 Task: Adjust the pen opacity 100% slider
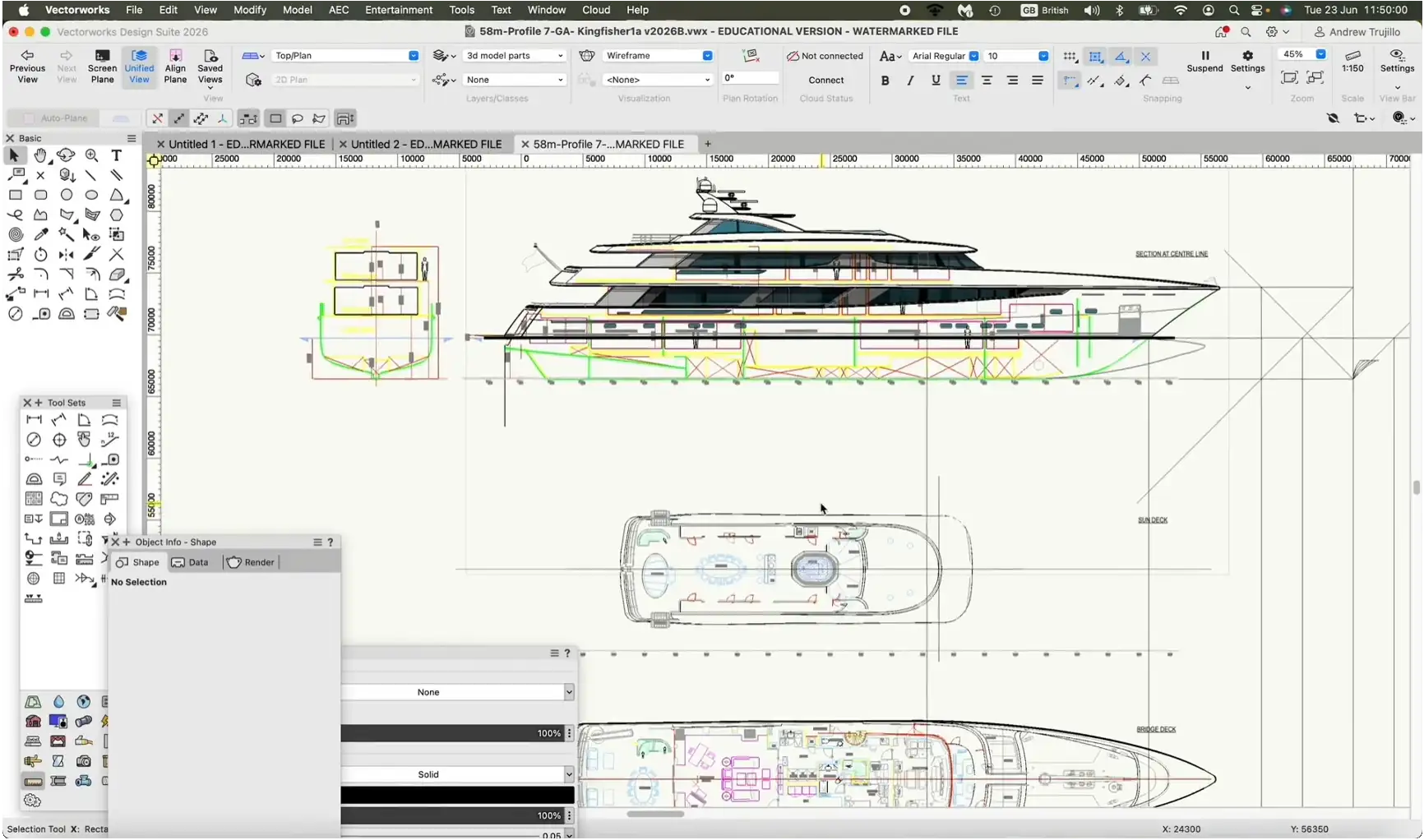coord(452,815)
